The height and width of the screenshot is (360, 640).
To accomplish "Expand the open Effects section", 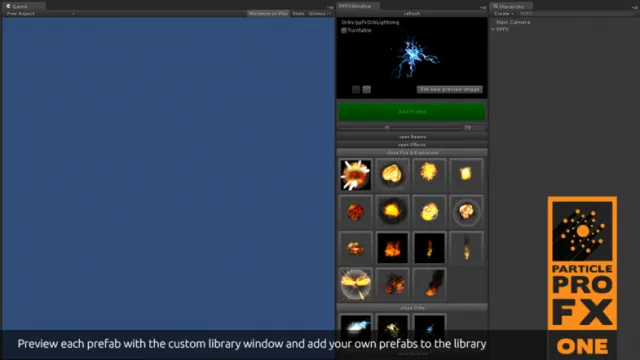I will coord(412,144).
